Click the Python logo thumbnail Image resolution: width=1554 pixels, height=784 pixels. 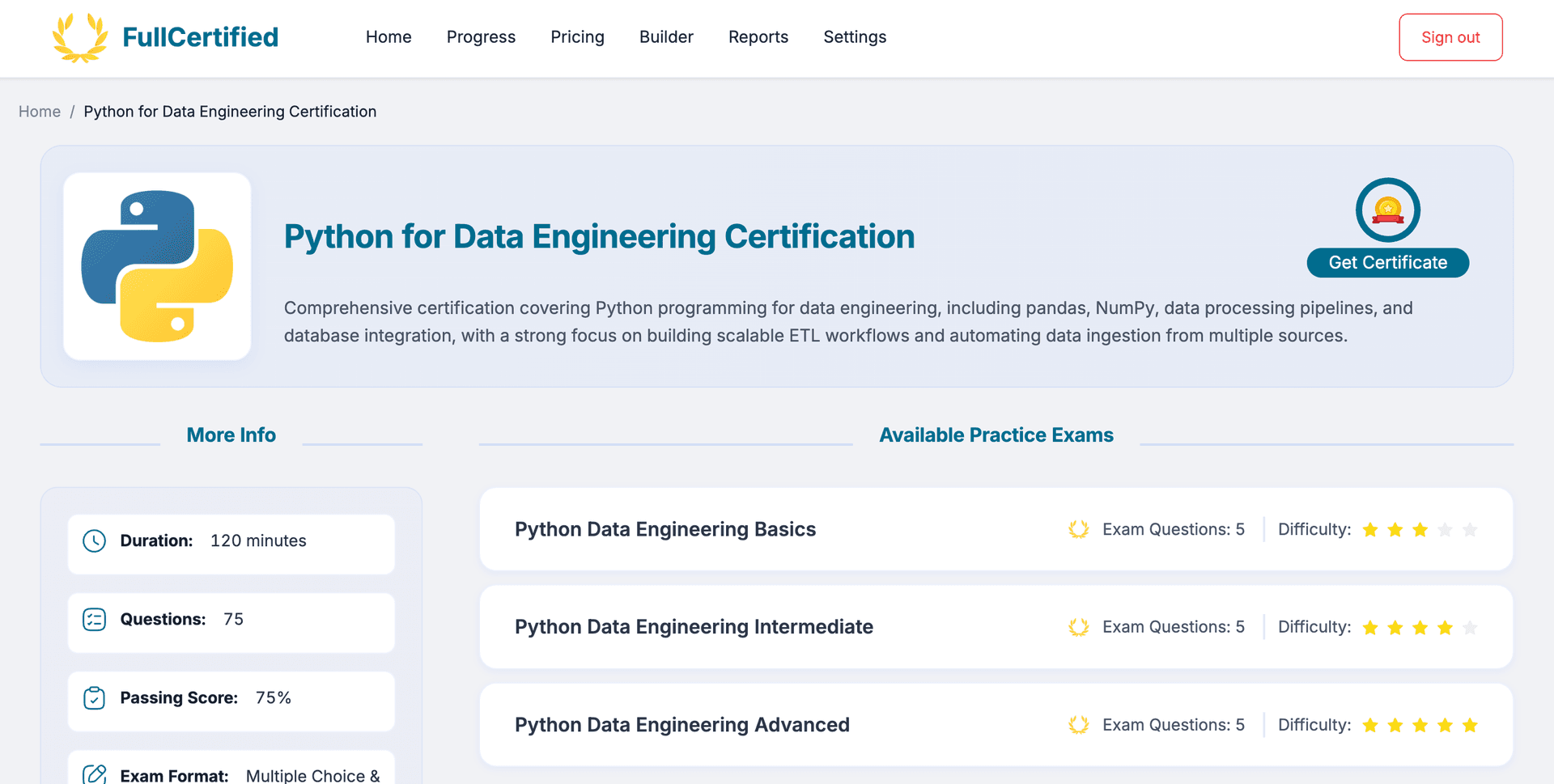[x=157, y=266]
